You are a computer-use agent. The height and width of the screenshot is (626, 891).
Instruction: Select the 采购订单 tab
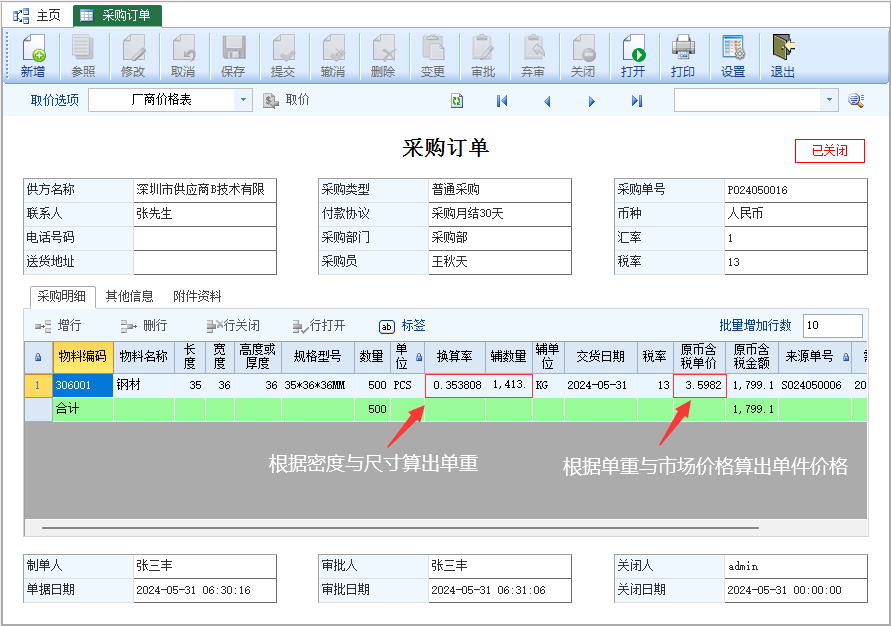click(x=117, y=15)
